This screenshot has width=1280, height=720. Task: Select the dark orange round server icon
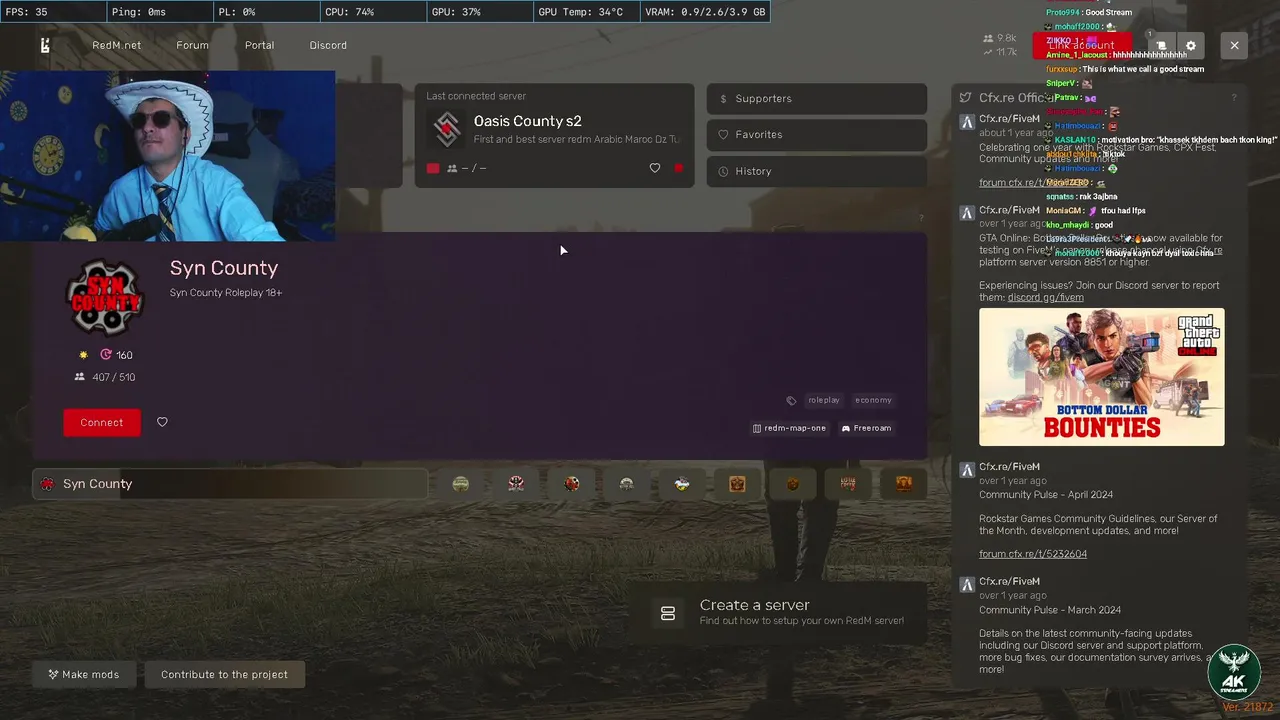coord(793,484)
